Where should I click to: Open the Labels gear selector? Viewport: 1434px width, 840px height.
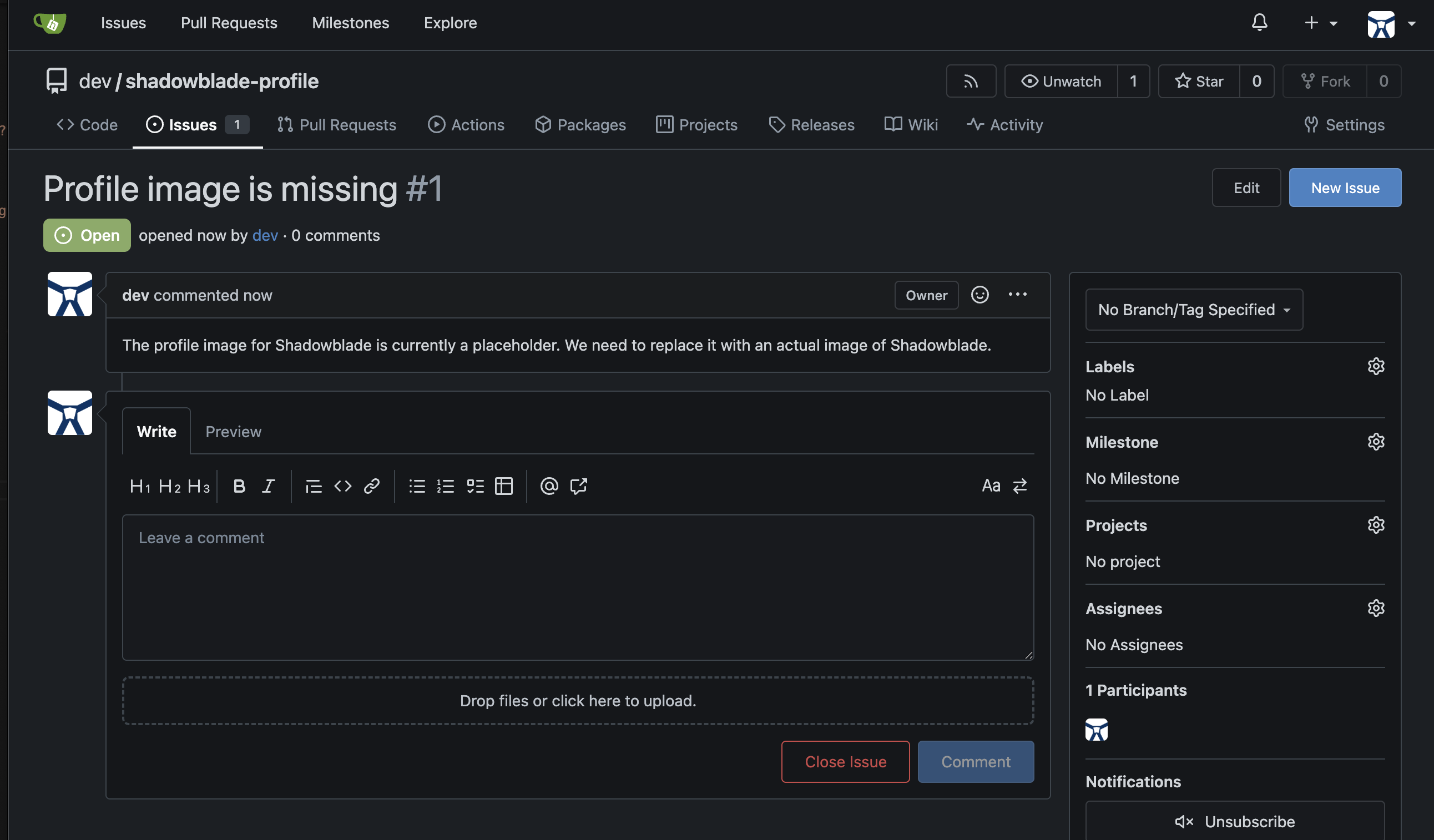click(1375, 367)
